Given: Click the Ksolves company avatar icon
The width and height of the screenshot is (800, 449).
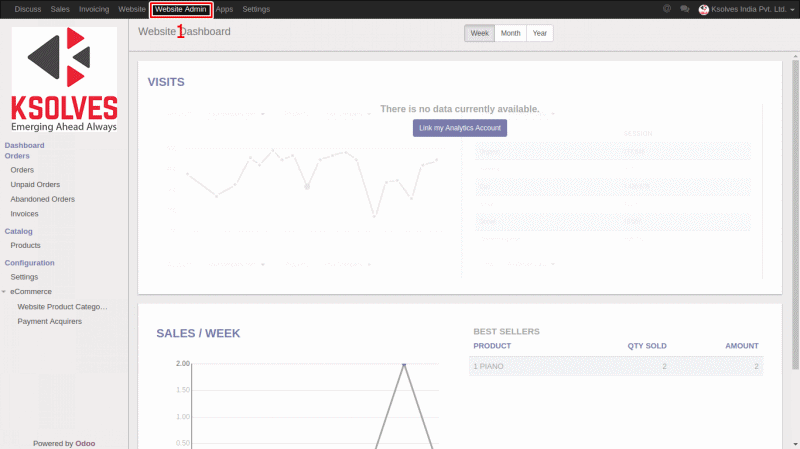Looking at the screenshot, I should (x=703, y=9).
